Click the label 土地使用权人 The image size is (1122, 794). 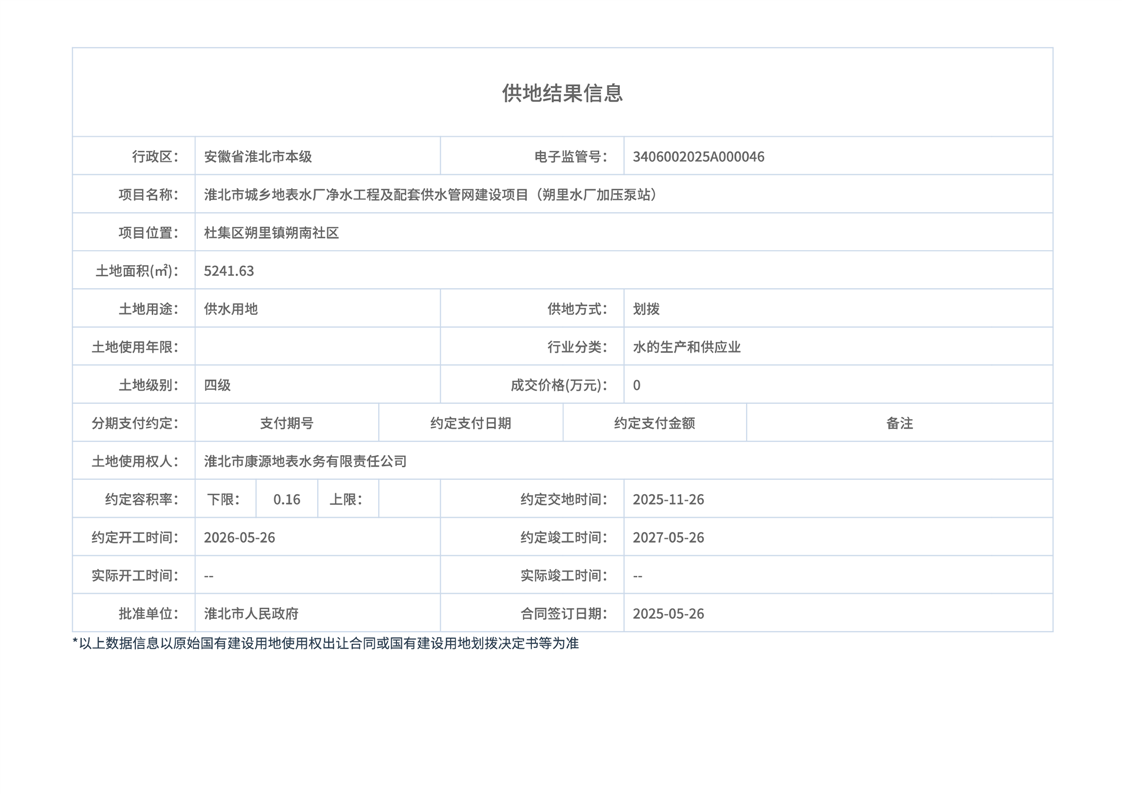click(x=135, y=461)
